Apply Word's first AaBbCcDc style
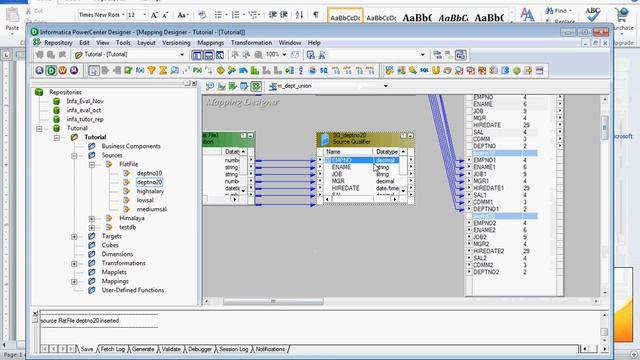This screenshot has height=360, width=640. coord(345,17)
